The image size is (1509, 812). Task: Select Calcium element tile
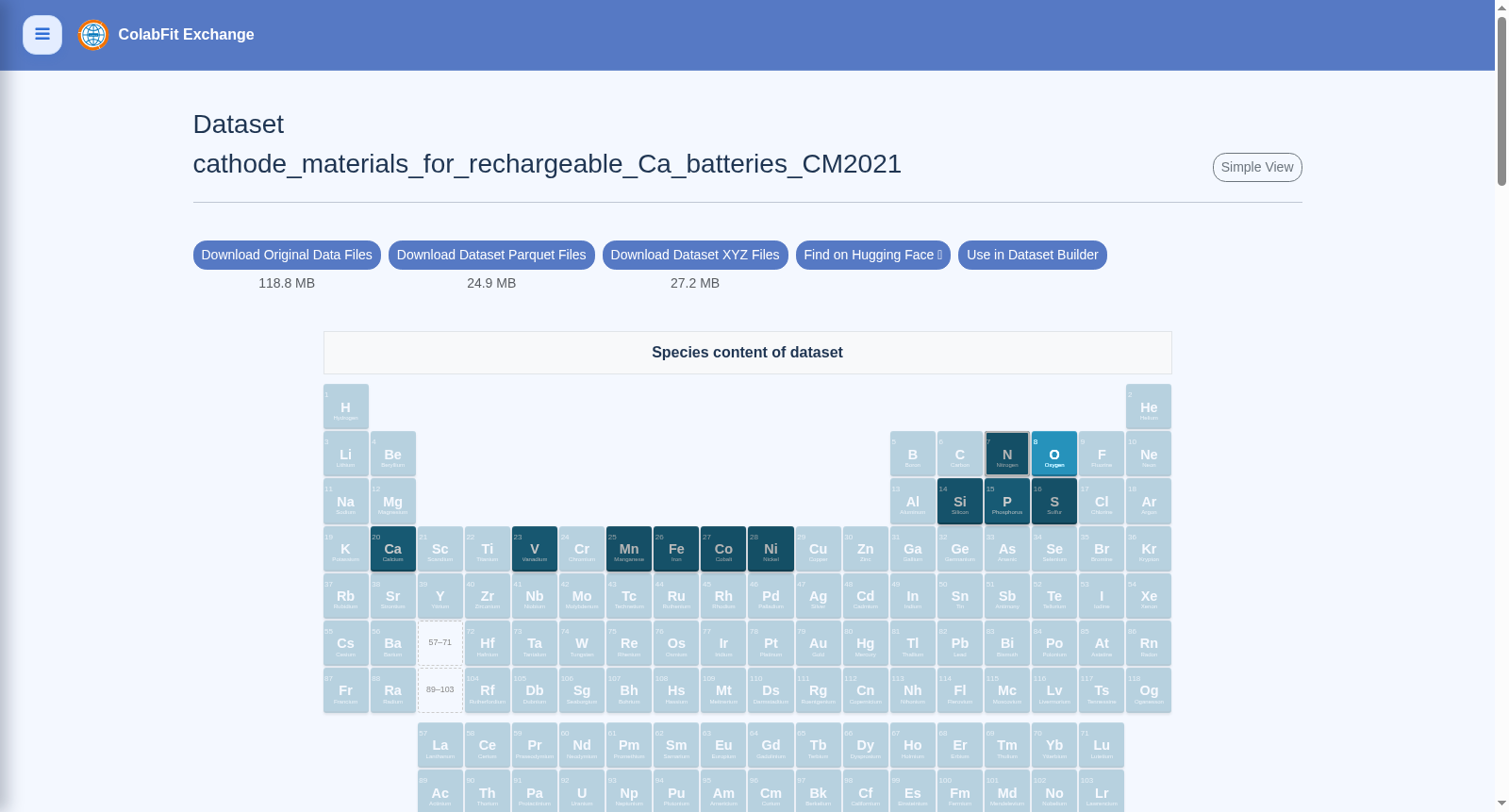[x=393, y=549]
